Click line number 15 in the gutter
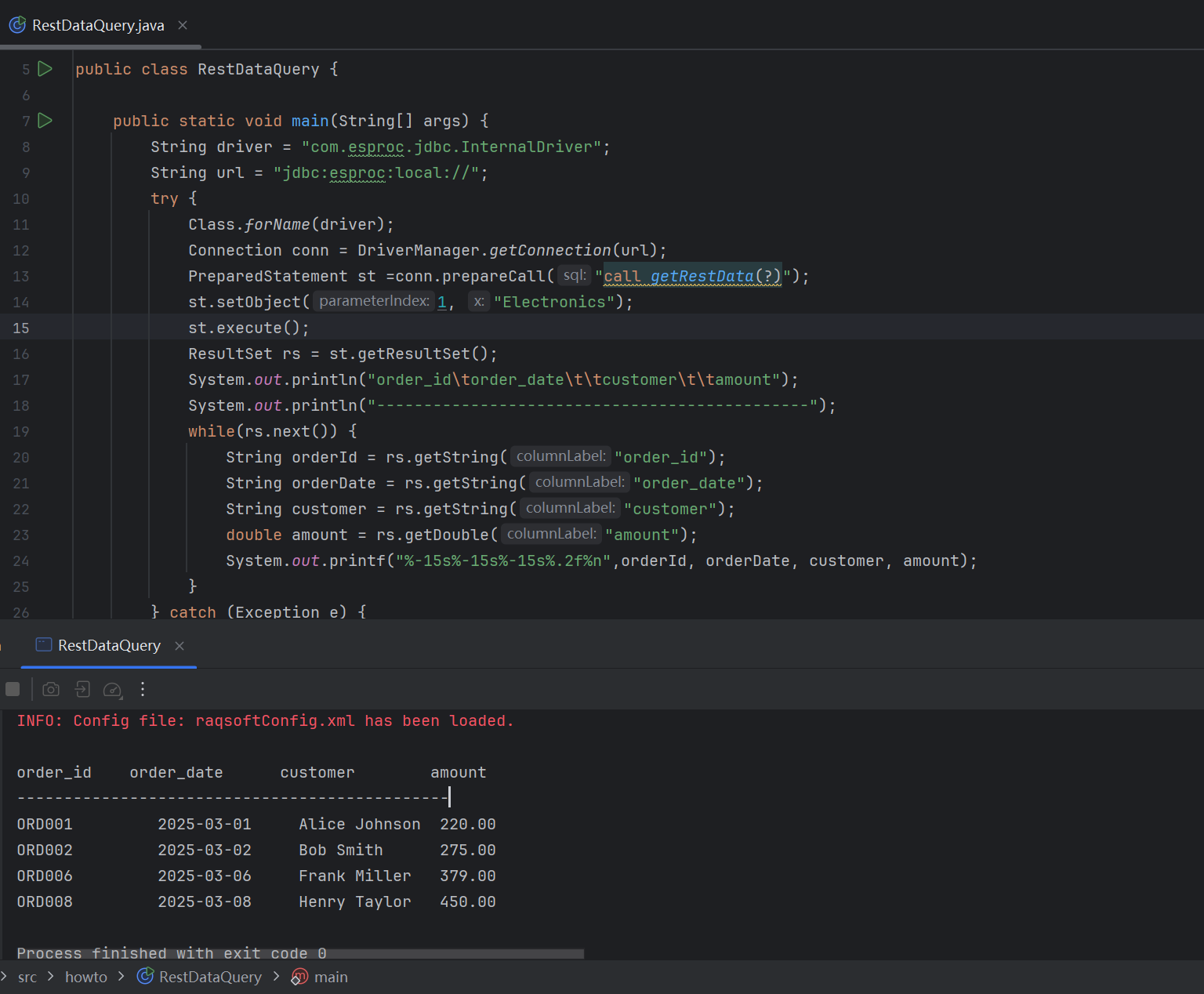Viewport: 1204px width, 994px height. tap(20, 328)
